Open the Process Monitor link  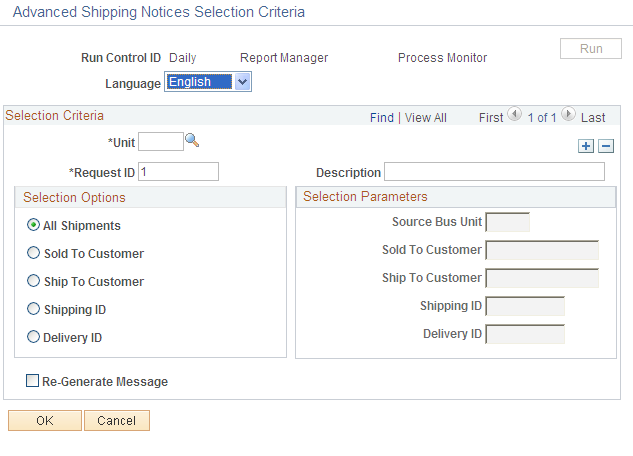coord(442,58)
